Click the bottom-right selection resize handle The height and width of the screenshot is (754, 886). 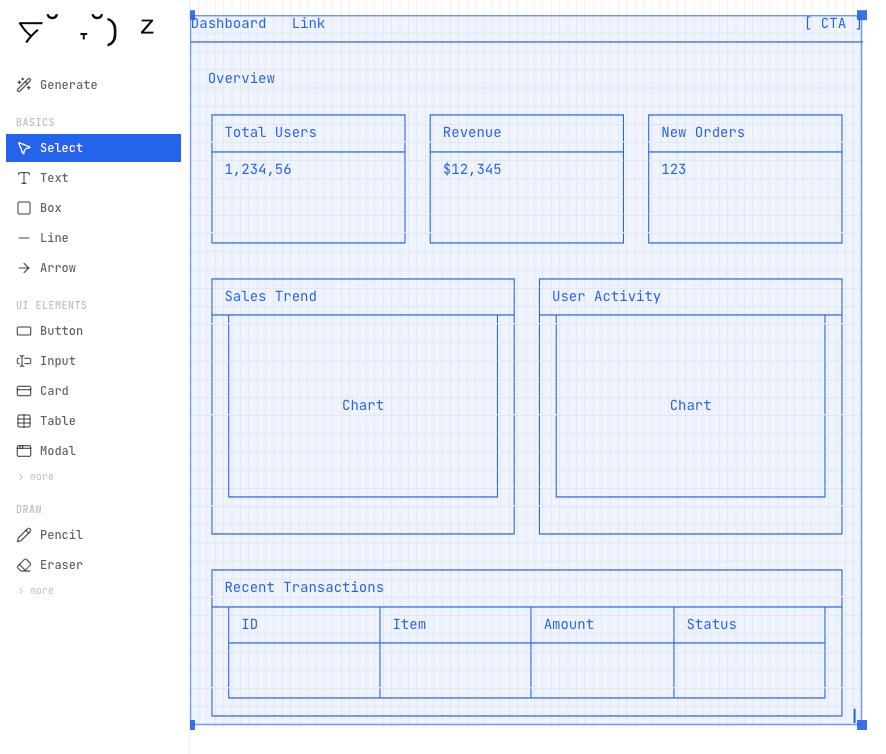[861, 724]
